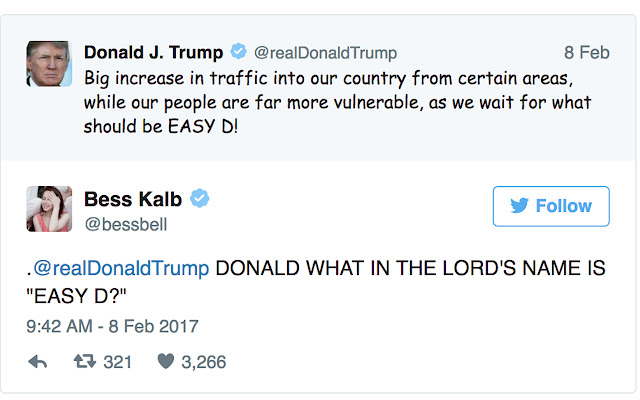View the 3,266 likes count
Viewport: 640px width, 400px height.
[x=203, y=362]
